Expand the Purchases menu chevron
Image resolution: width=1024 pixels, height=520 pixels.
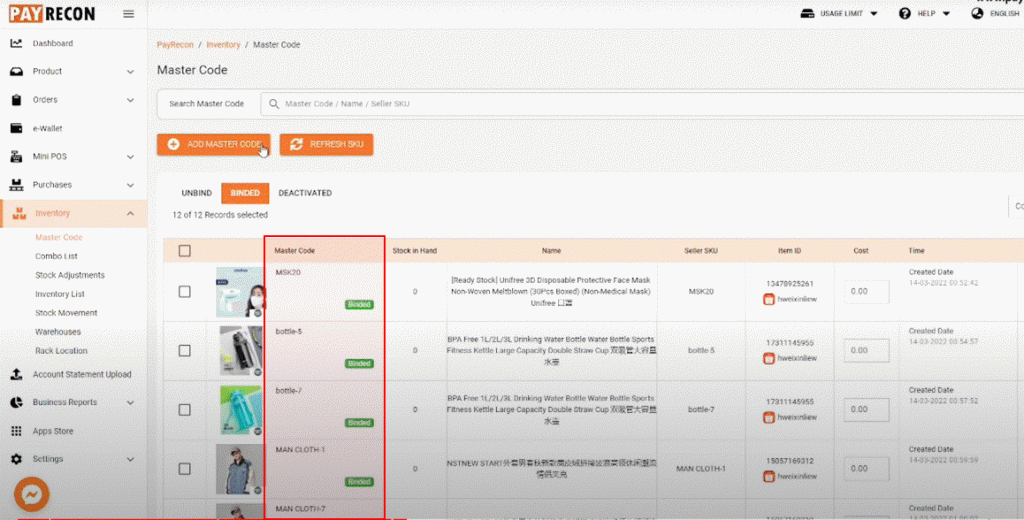point(130,185)
